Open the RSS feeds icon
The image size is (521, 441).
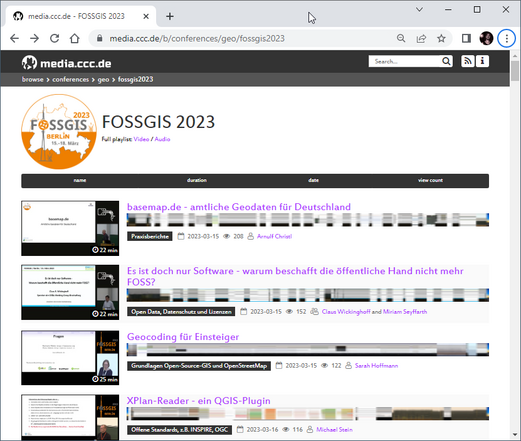point(468,61)
